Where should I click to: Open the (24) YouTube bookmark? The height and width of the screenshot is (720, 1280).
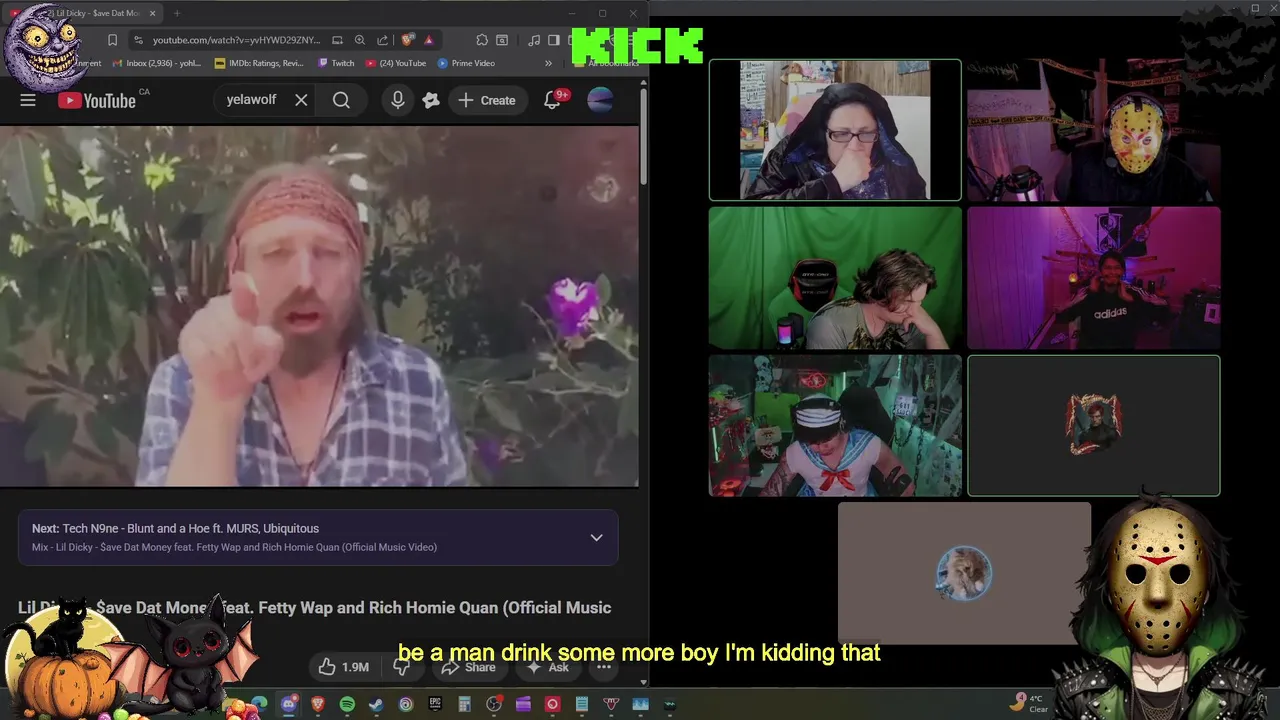[x=396, y=63]
